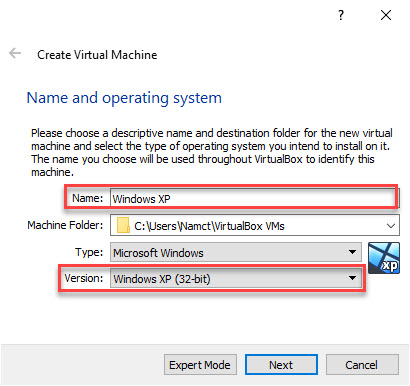The height and width of the screenshot is (386, 410).
Task: Switch to Expert Mode
Action: pyautogui.click(x=200, y=365)
